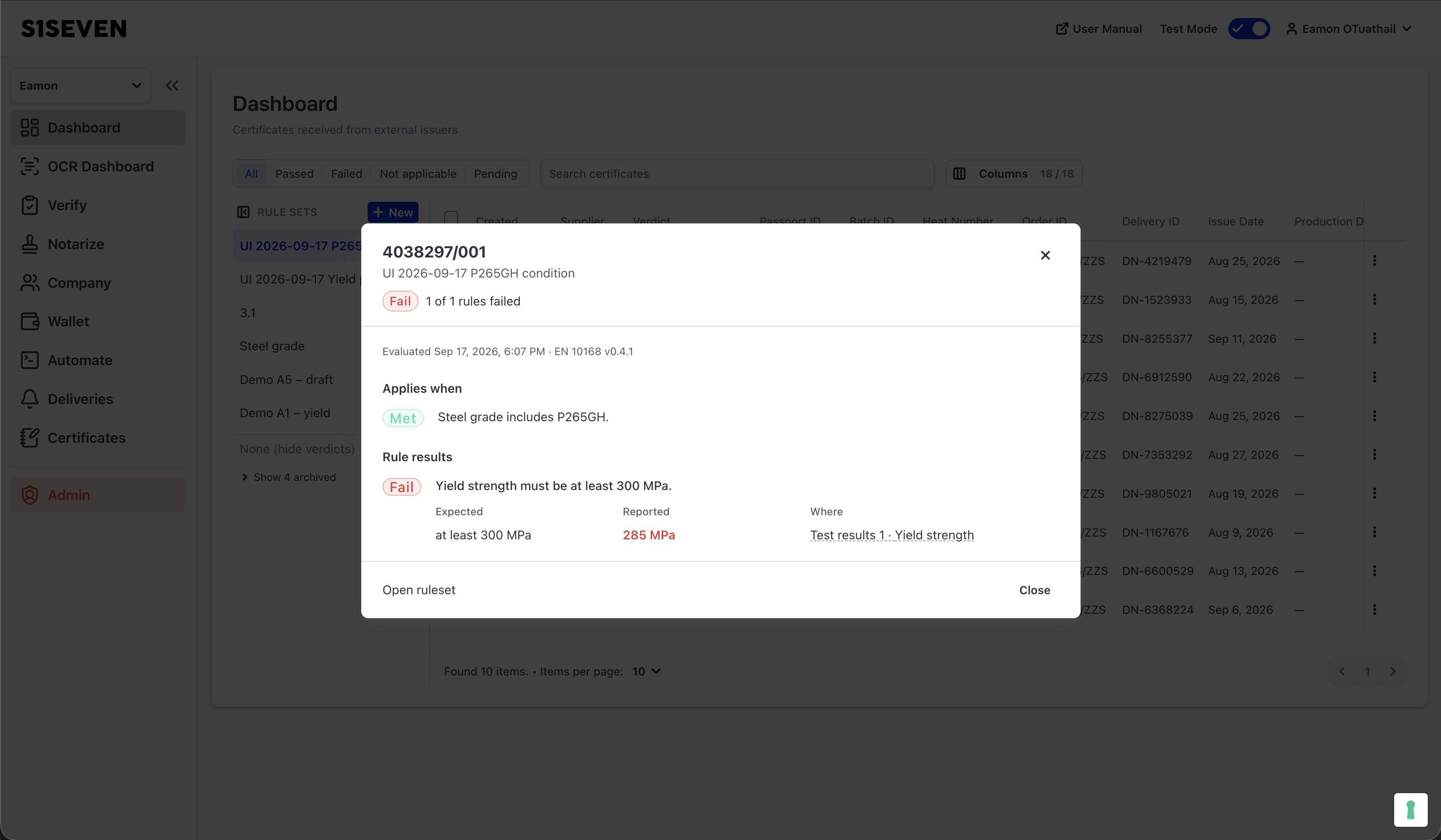1441x840 pixels.
Task: Select None (hide verdicts) option
Action: point(297,449)
